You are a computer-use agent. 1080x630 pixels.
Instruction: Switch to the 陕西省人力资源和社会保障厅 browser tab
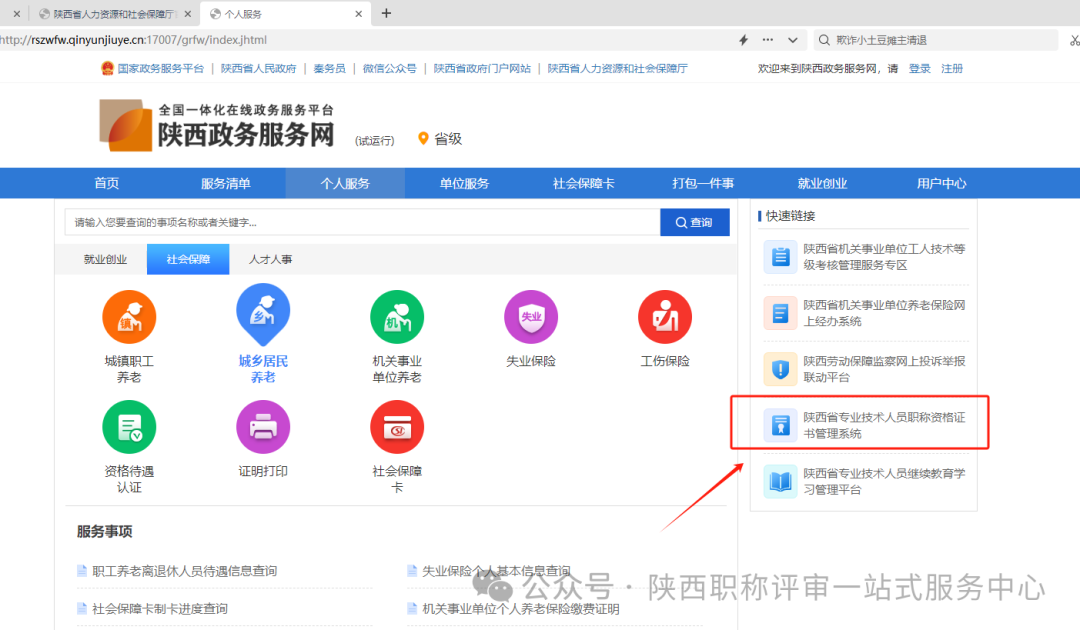tap(114, 14)
